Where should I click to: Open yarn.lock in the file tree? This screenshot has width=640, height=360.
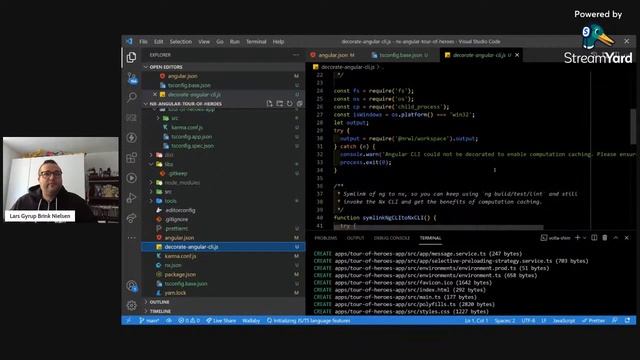point(176,293)
